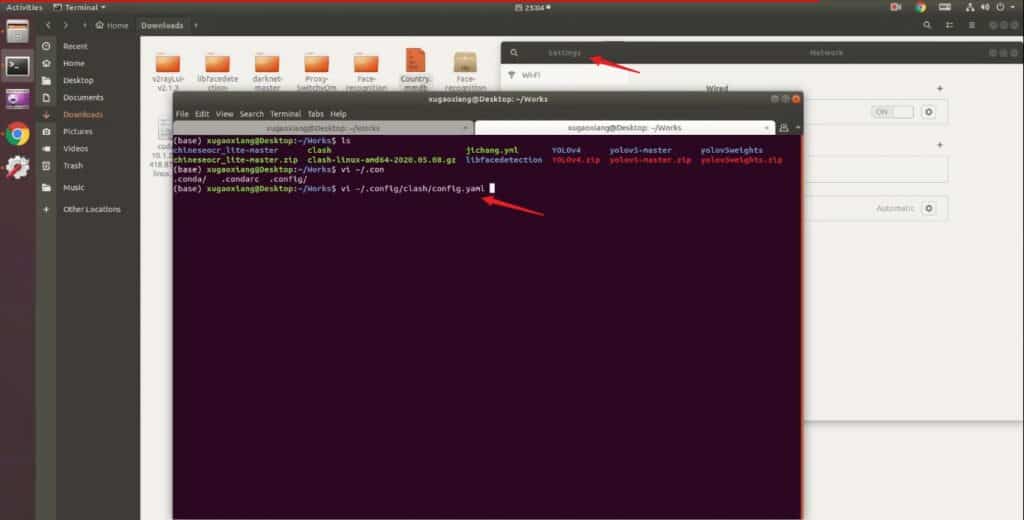Open the Terminal app menu dropdown
1024x520 pixels.
(83, 7)
